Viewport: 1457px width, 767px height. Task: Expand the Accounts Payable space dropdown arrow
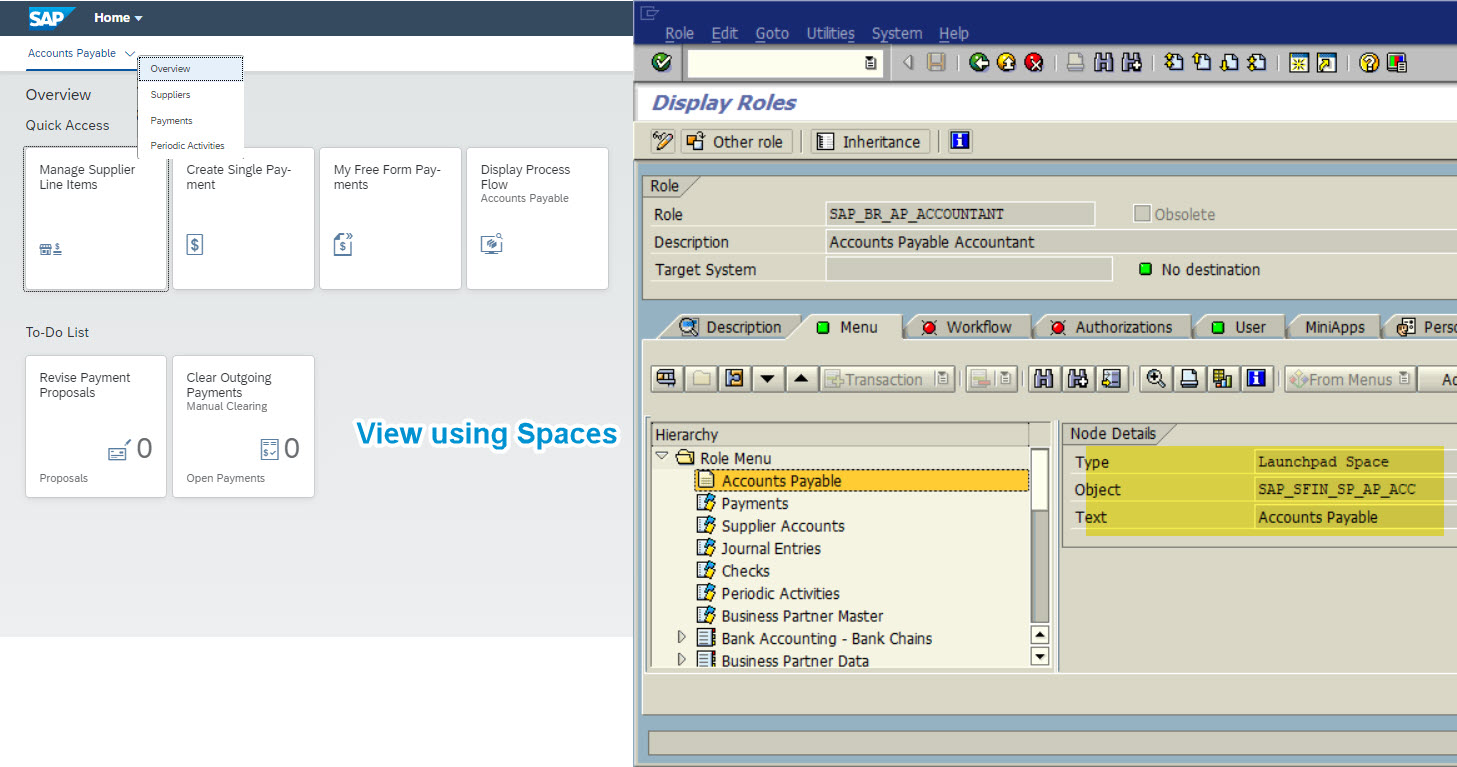[x=130, y=54]
